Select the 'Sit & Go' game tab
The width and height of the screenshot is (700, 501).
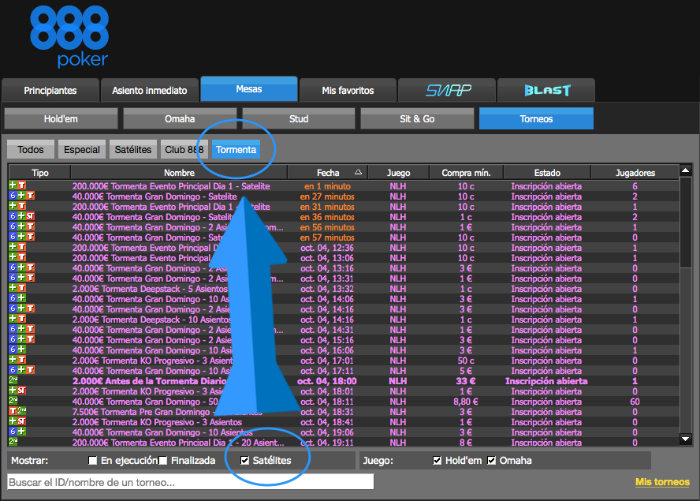417,119
